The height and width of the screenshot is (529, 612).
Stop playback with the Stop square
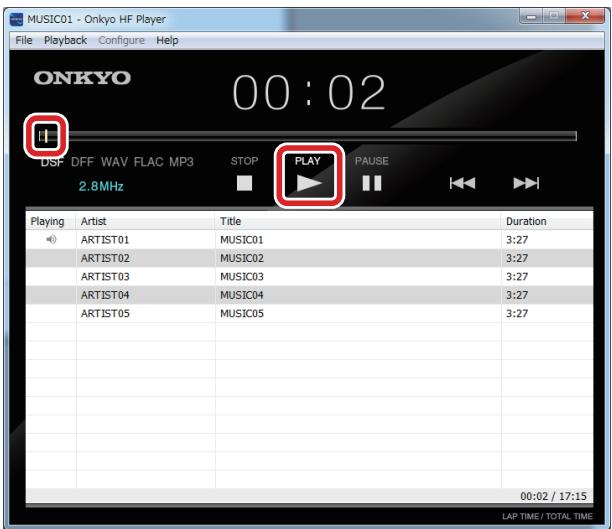244,183
